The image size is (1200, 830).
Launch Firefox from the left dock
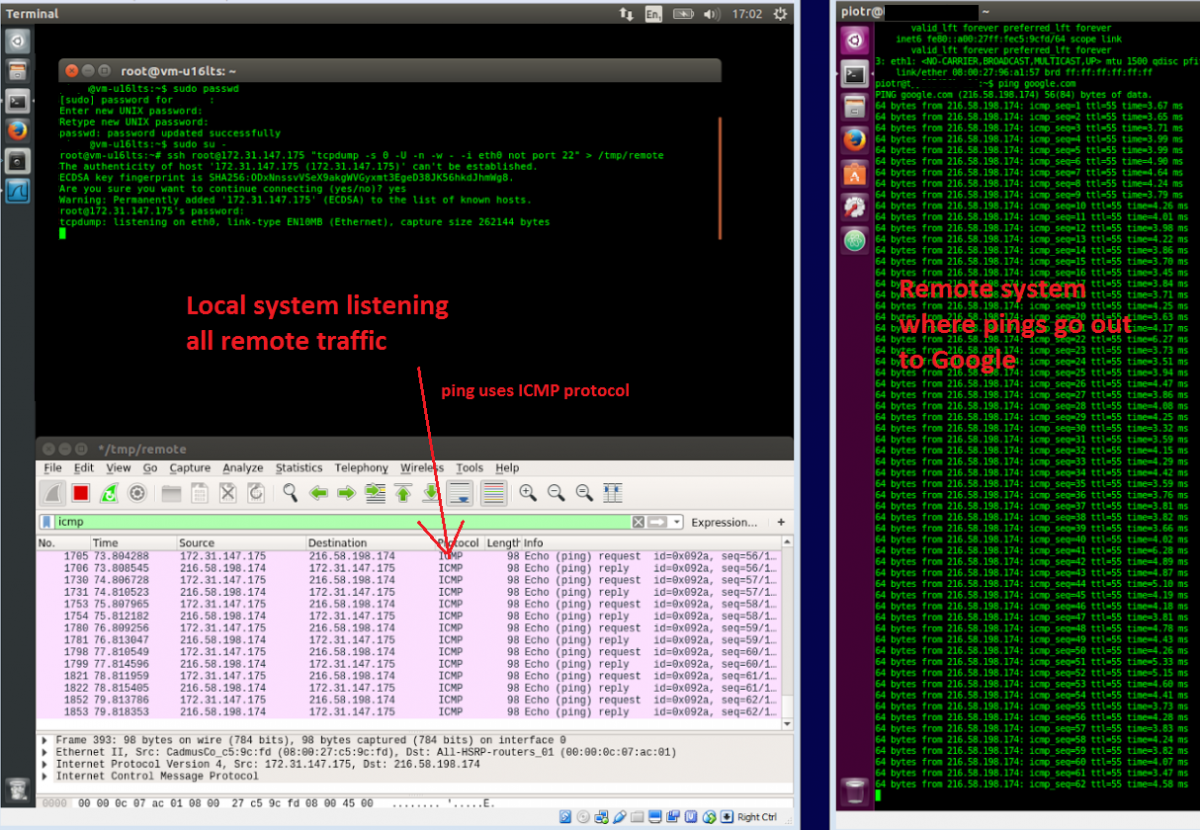pyautogui.click(x=17, y=130)
